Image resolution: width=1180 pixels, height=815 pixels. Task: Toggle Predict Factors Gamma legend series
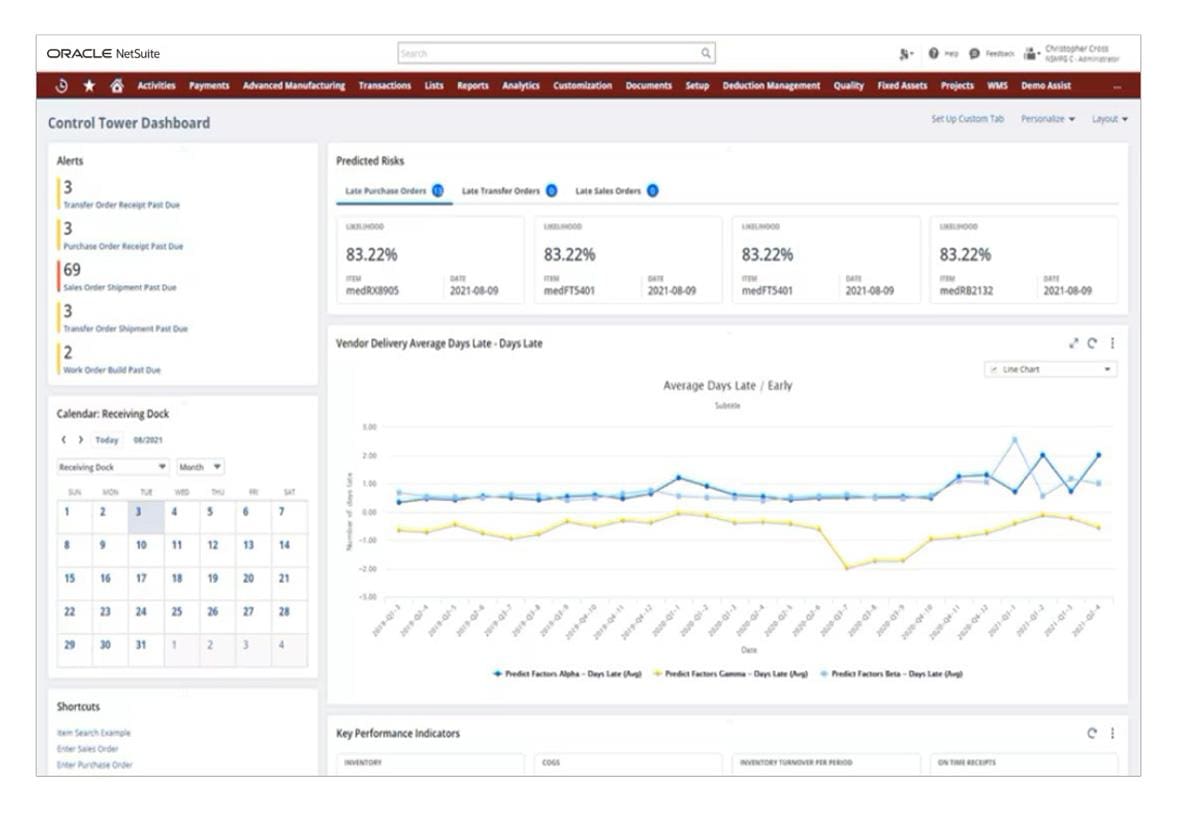731,674
